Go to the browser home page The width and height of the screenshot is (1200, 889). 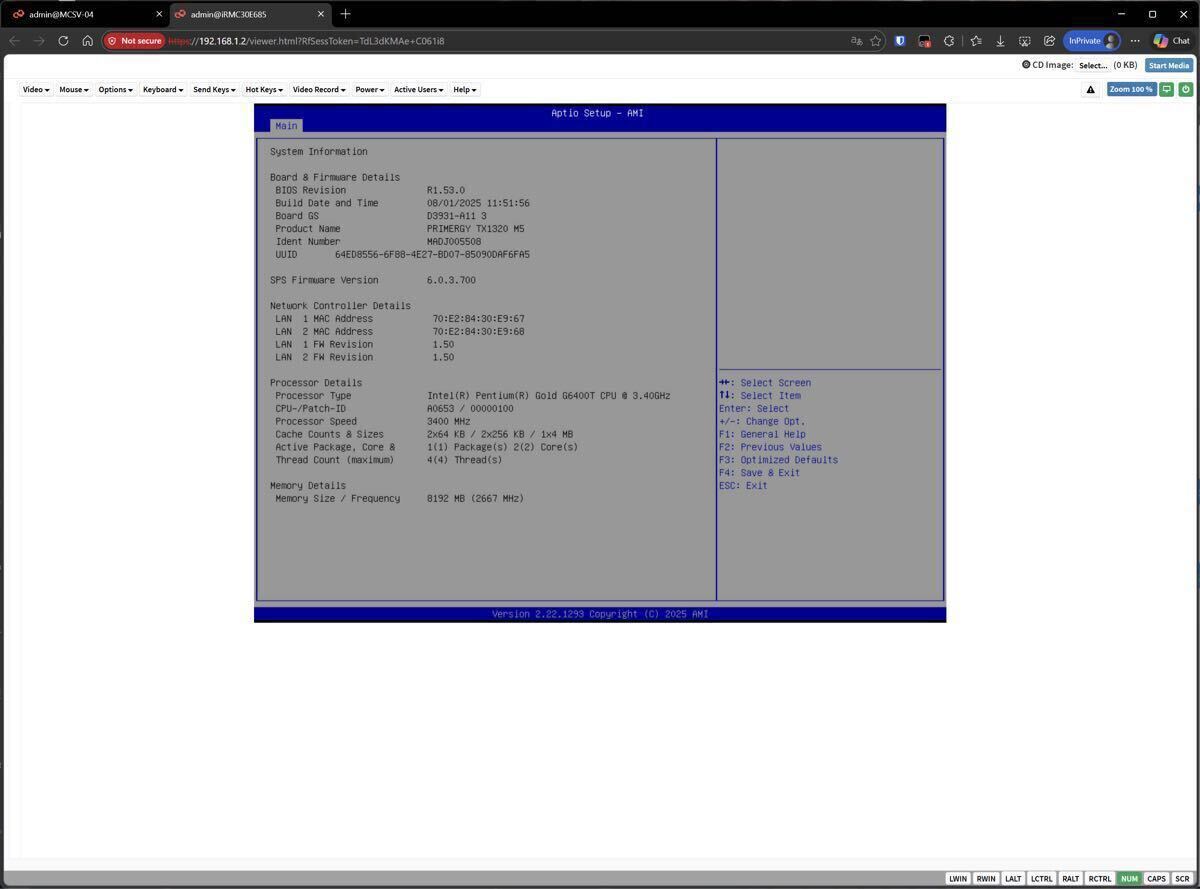click(x=87, y=41)
